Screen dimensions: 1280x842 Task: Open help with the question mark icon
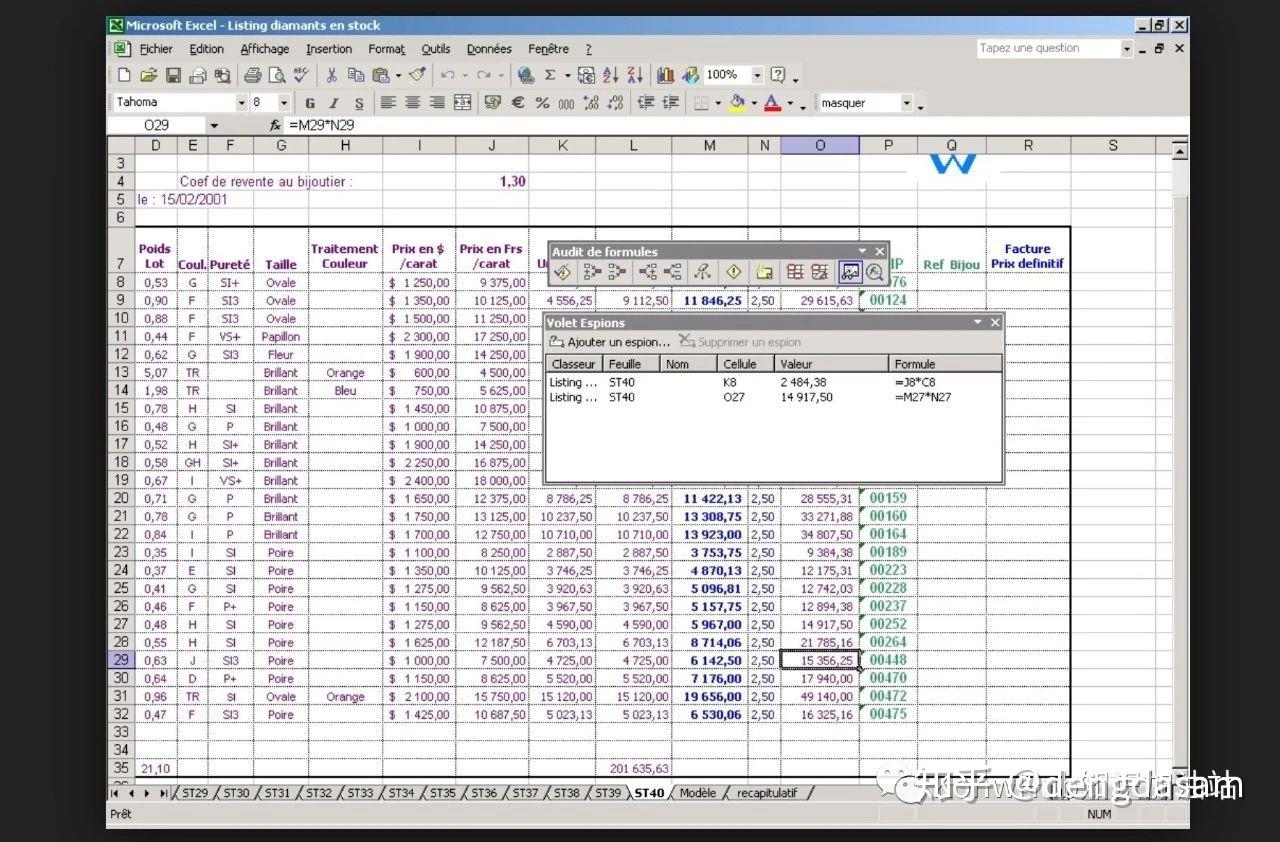(x=778, y=76)
